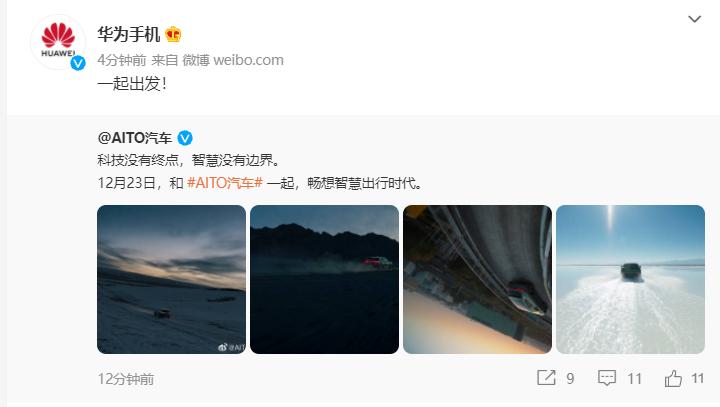Image resolution: width=720 pixels, height=407 pixels.
Task: Click the 微博 weibo.com source link
Action: click(233, 60)
